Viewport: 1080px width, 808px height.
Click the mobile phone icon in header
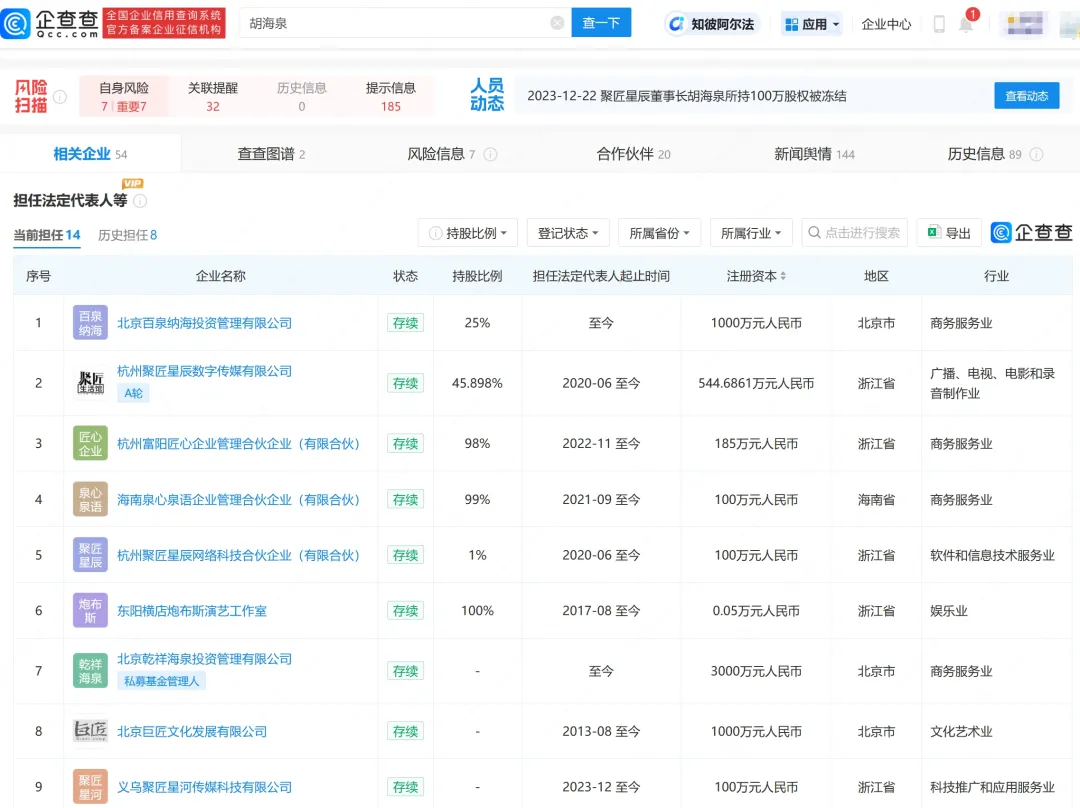[939, 24]
